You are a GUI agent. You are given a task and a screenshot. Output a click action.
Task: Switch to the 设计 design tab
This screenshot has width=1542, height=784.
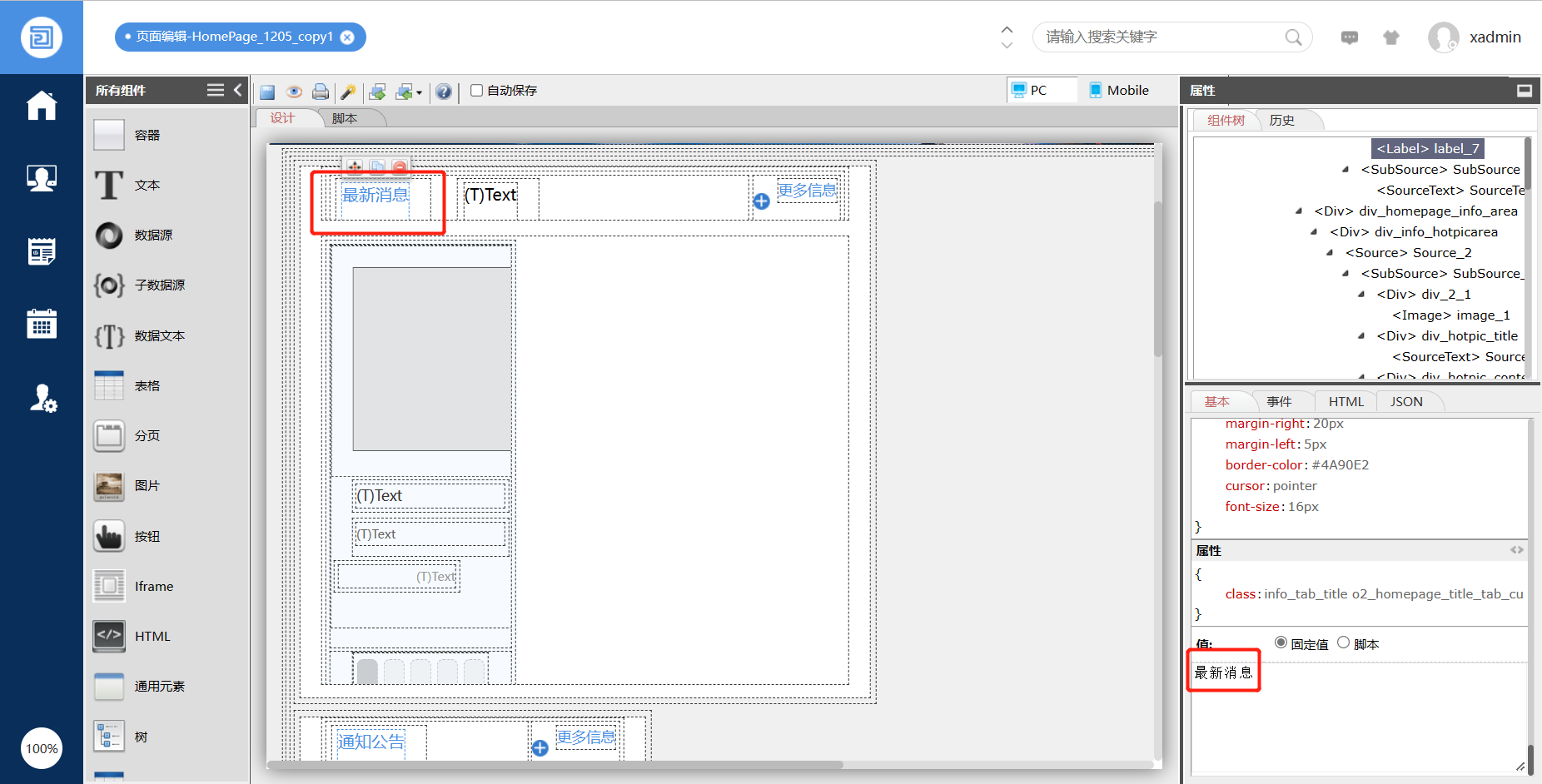click(x=282, y=118)
